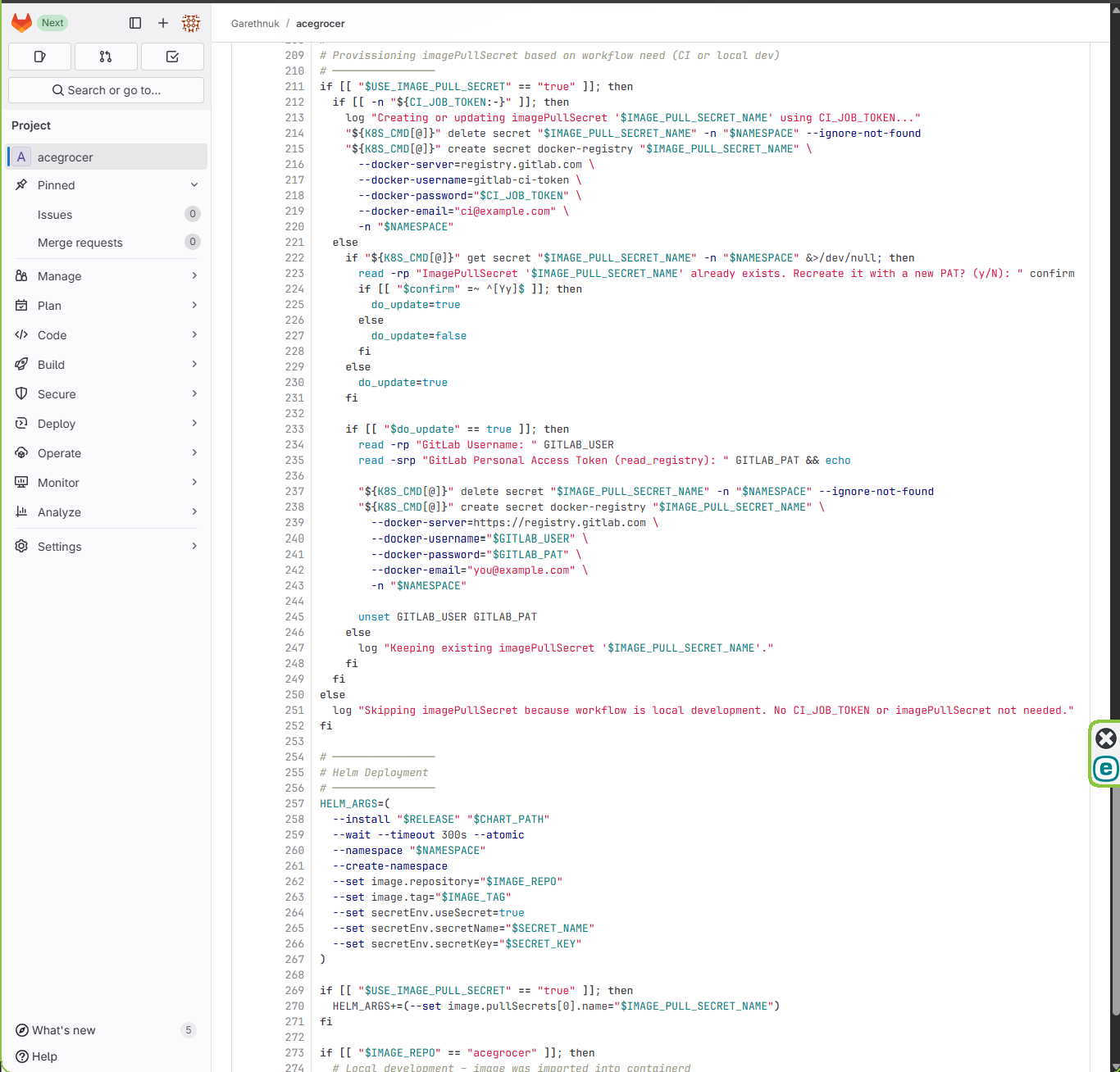Click the Secure shield icon
This screenshot has width=1120, height=1072.
pyautogui.click(x=21, y=394)
